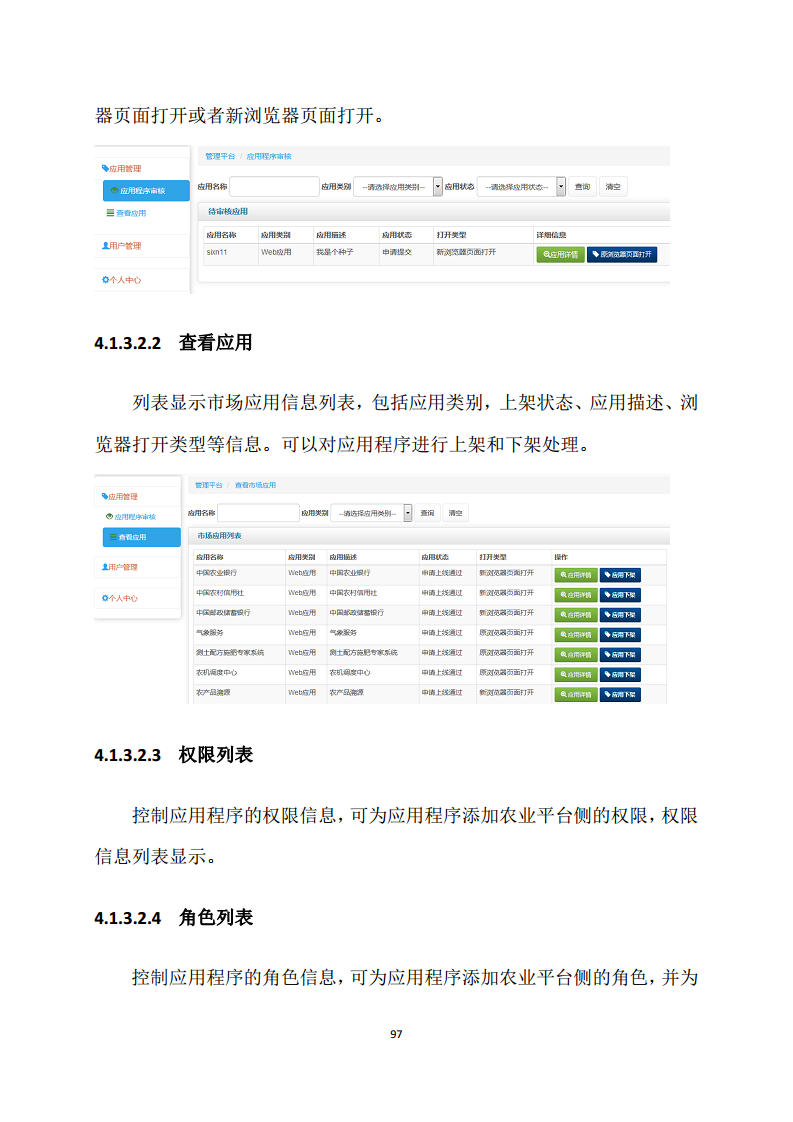Image resolution: width=793 pixels, height=1122 pixels.
Task: Click the 应用程序审核 breadcrumb link
Action: [269, 157]
